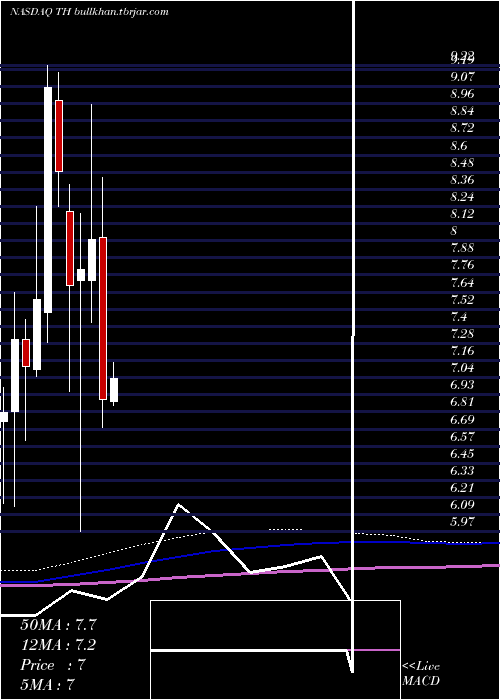The image size is (500, 700).
Task: Click the 8.72 price axis label
Action: pyautogui.click(x=462, y=129)
